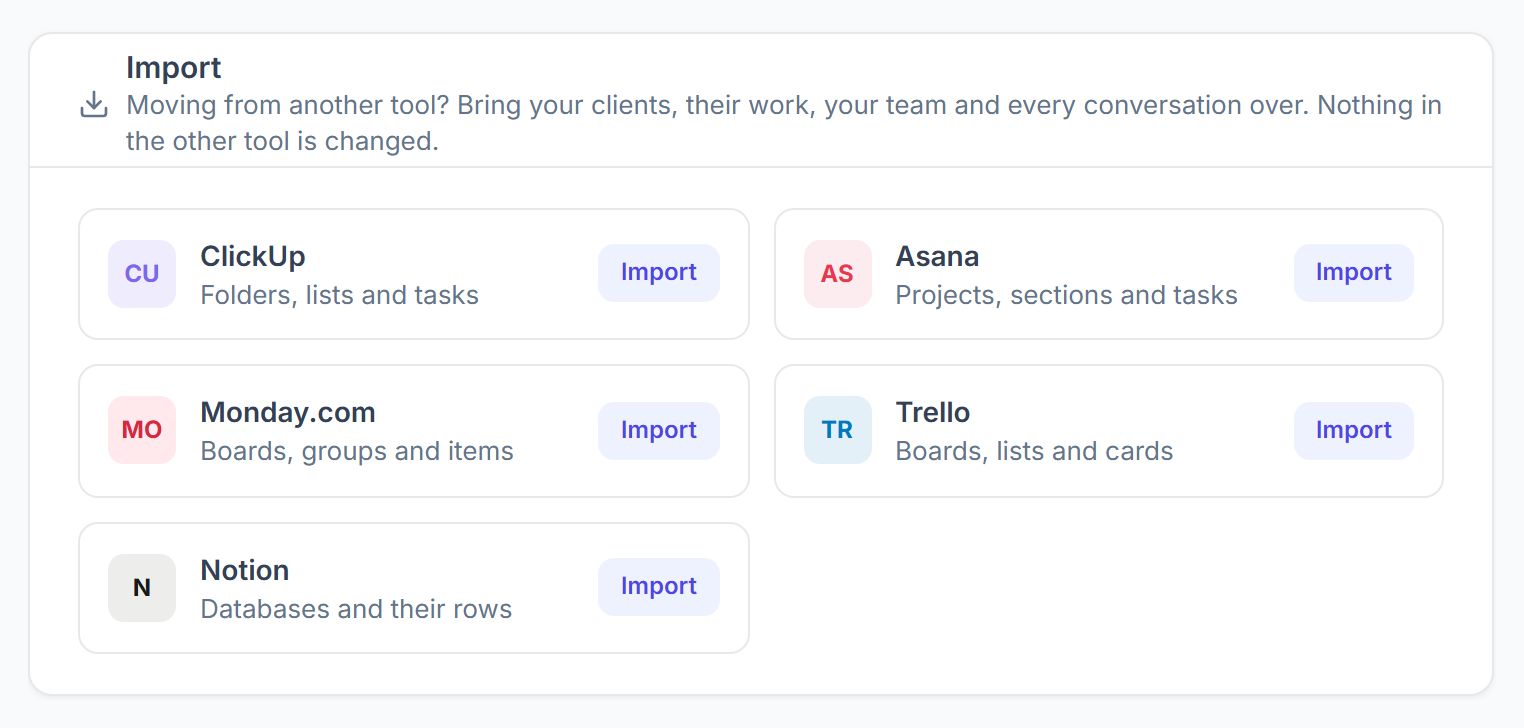Screen dimensions: 1524x728
Task: Click the "Notion" card title
Action: click(245, 570)
